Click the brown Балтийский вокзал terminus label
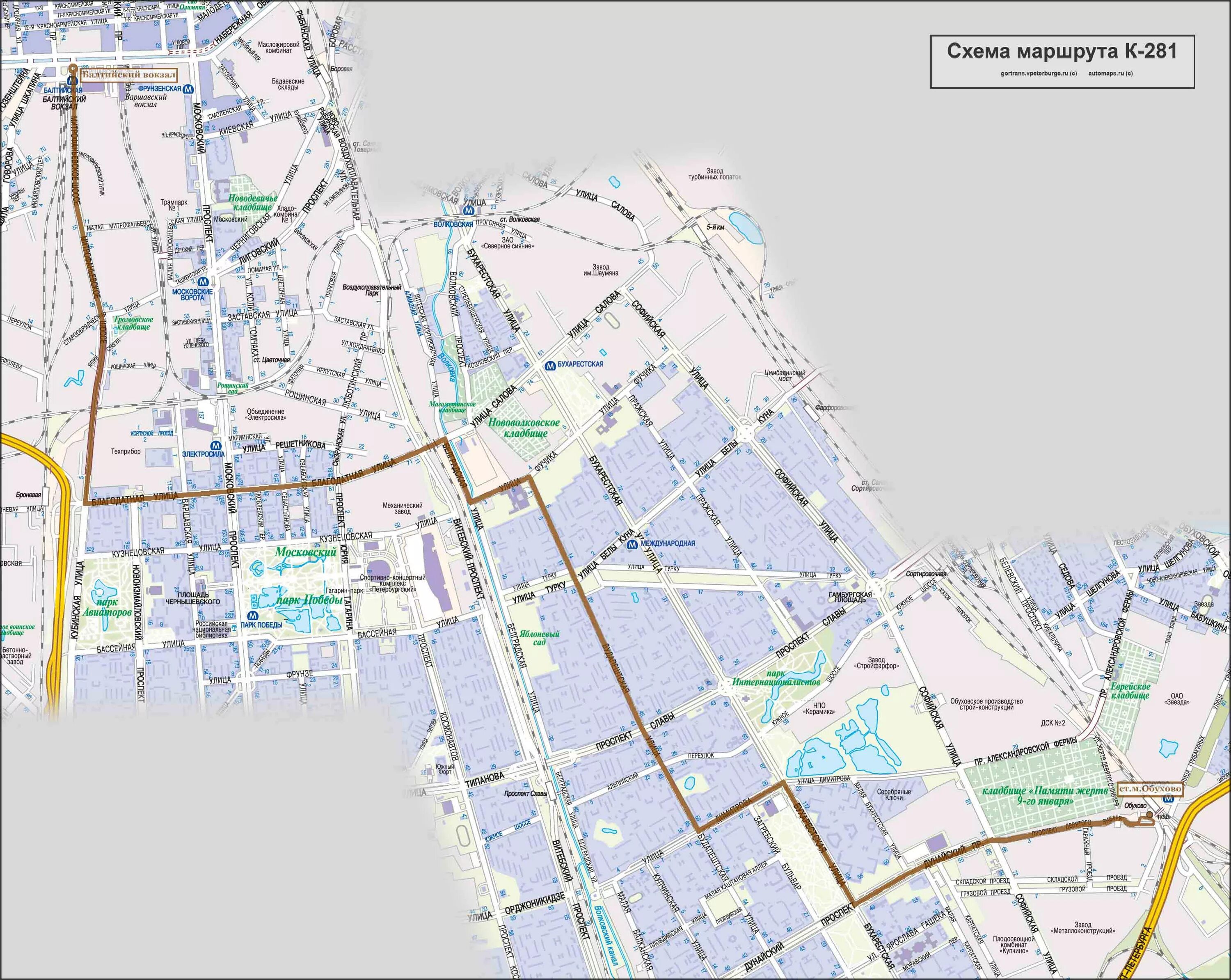The width and height of the screenshot is (1231, 980). pos(128,75)
